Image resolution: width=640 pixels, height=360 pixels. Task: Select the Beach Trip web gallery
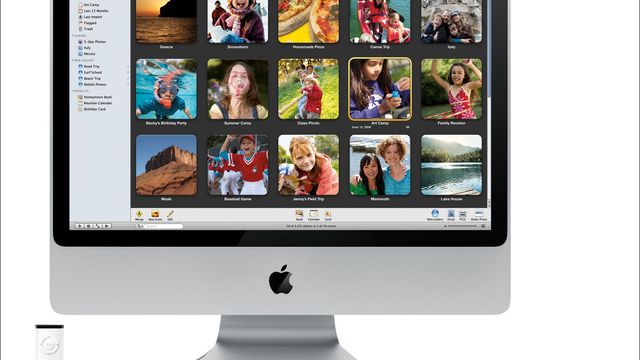(89, 78)
